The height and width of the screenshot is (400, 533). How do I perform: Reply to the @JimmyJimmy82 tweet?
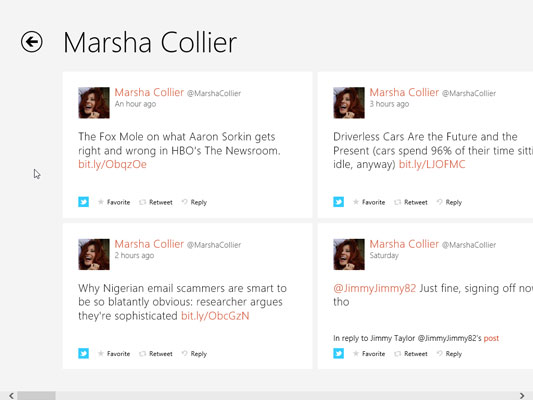449,354
